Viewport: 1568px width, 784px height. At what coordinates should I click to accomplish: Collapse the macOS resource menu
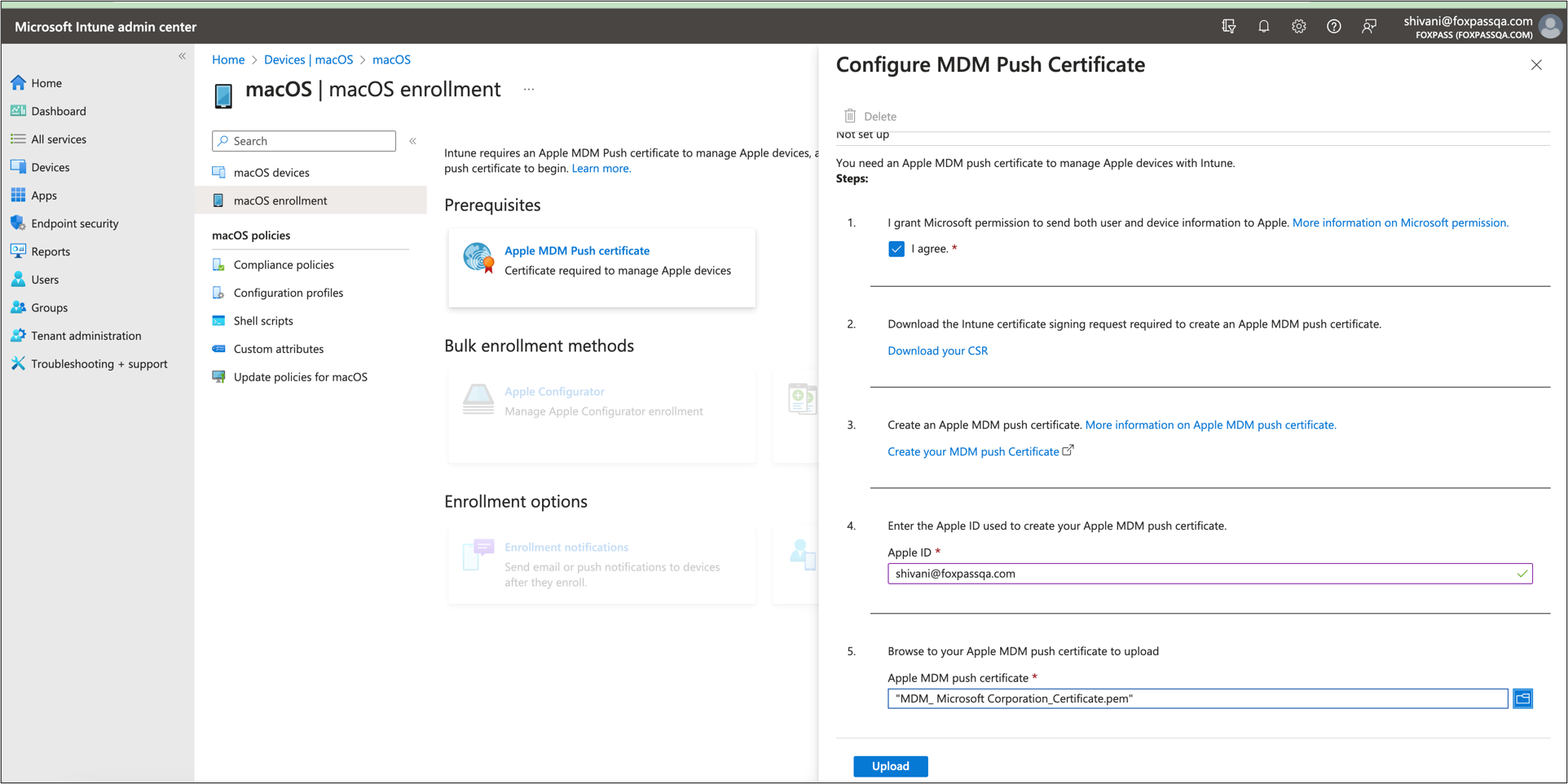(x=413, y=141)
